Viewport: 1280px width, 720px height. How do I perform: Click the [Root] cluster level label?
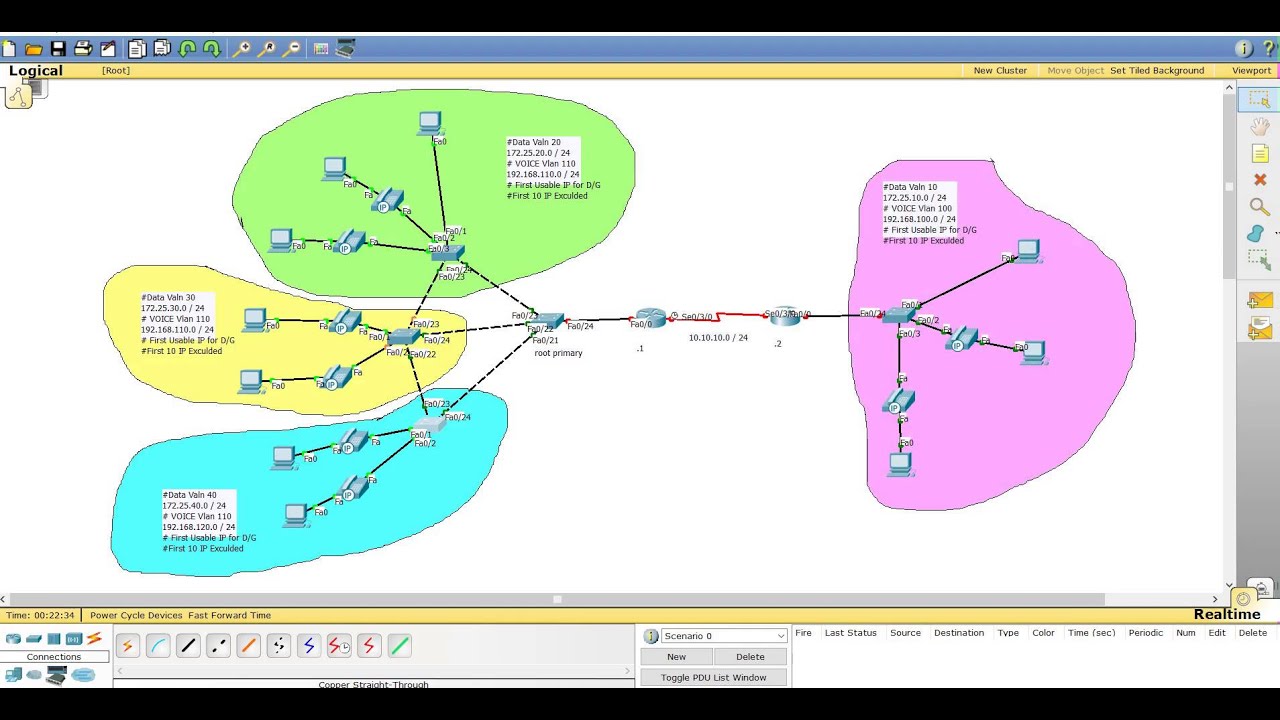(116, 71)
